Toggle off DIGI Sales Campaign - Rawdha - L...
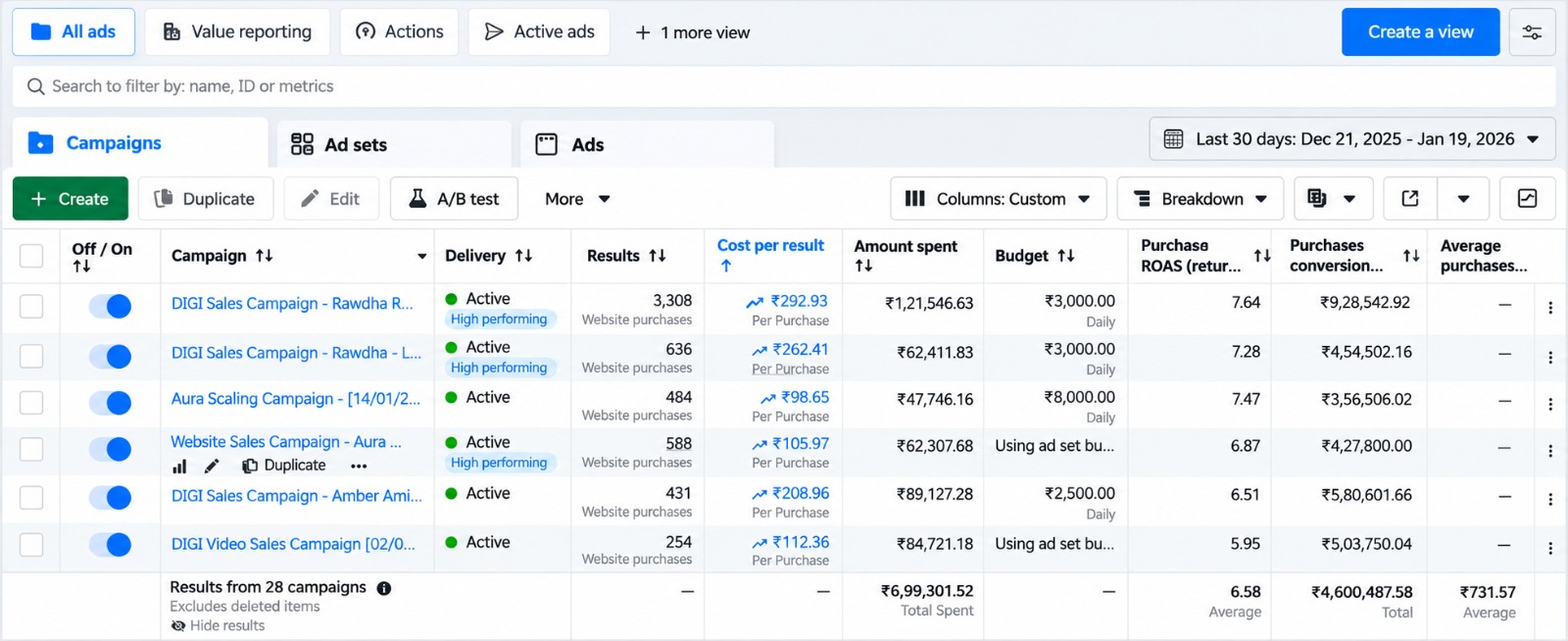The image size is (1568, 641). pyautogui.click(x=110, y=356)
